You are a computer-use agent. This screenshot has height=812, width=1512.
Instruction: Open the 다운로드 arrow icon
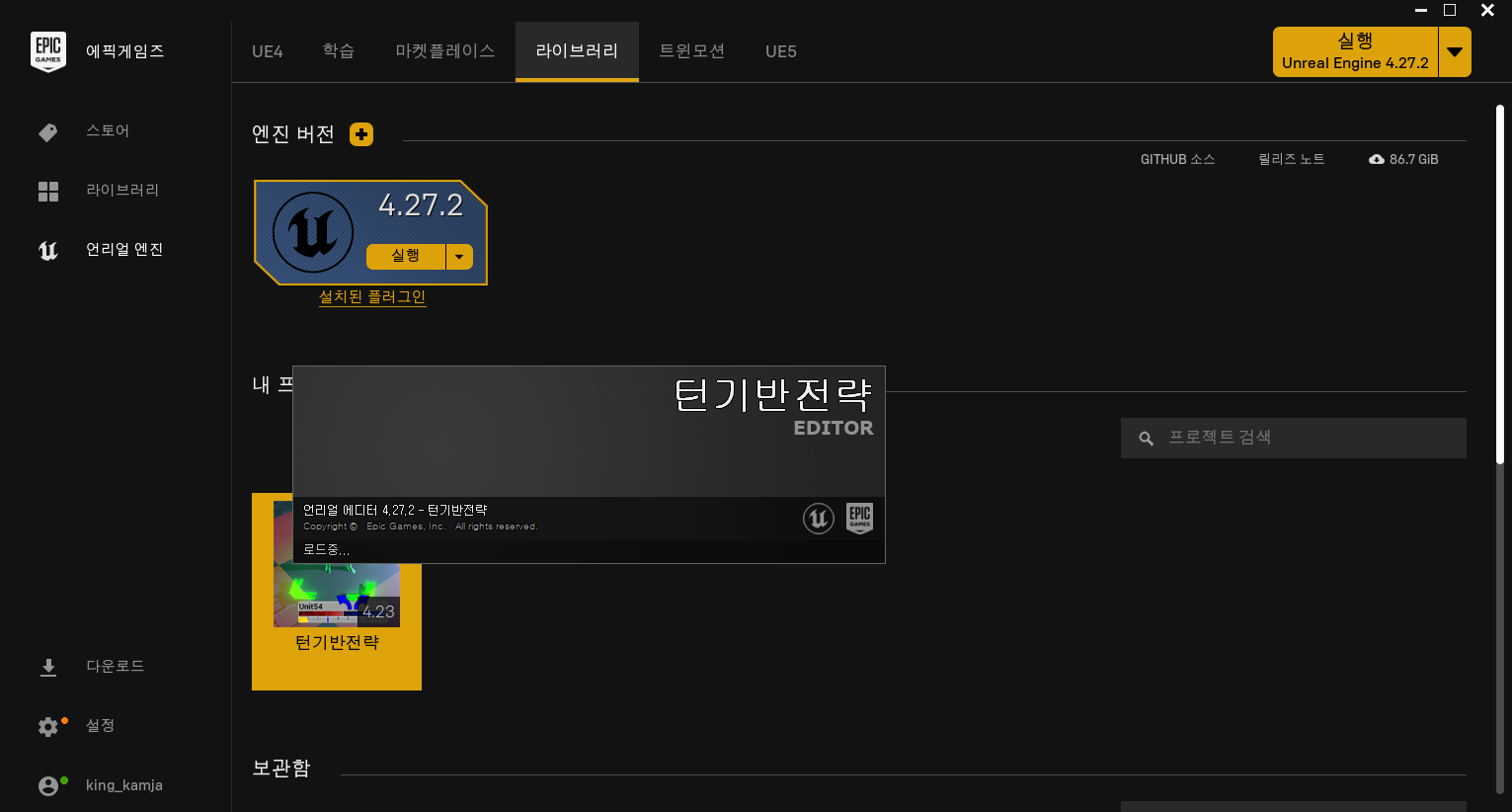click(x=48, y=668)
